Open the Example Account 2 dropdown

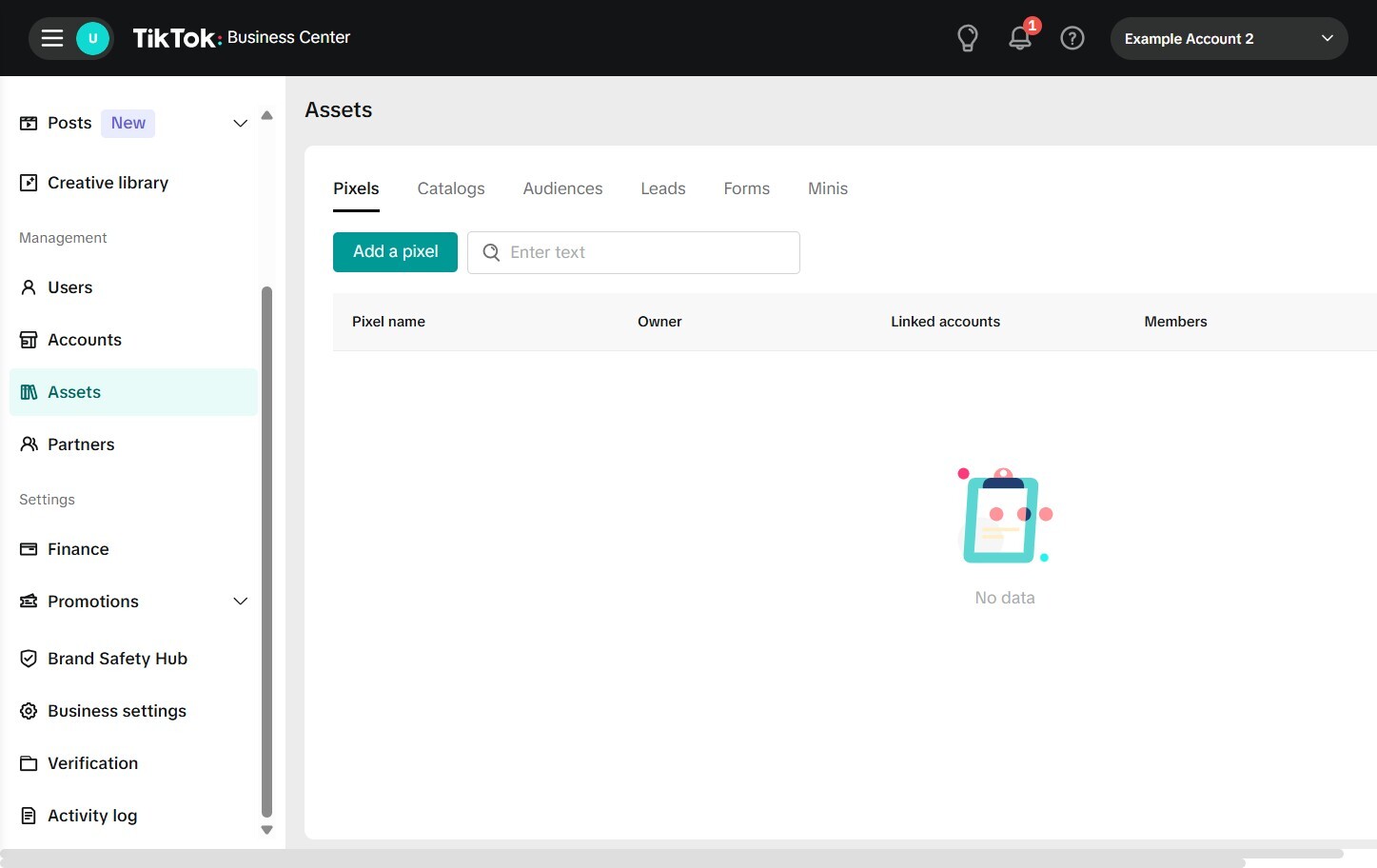1228,39
